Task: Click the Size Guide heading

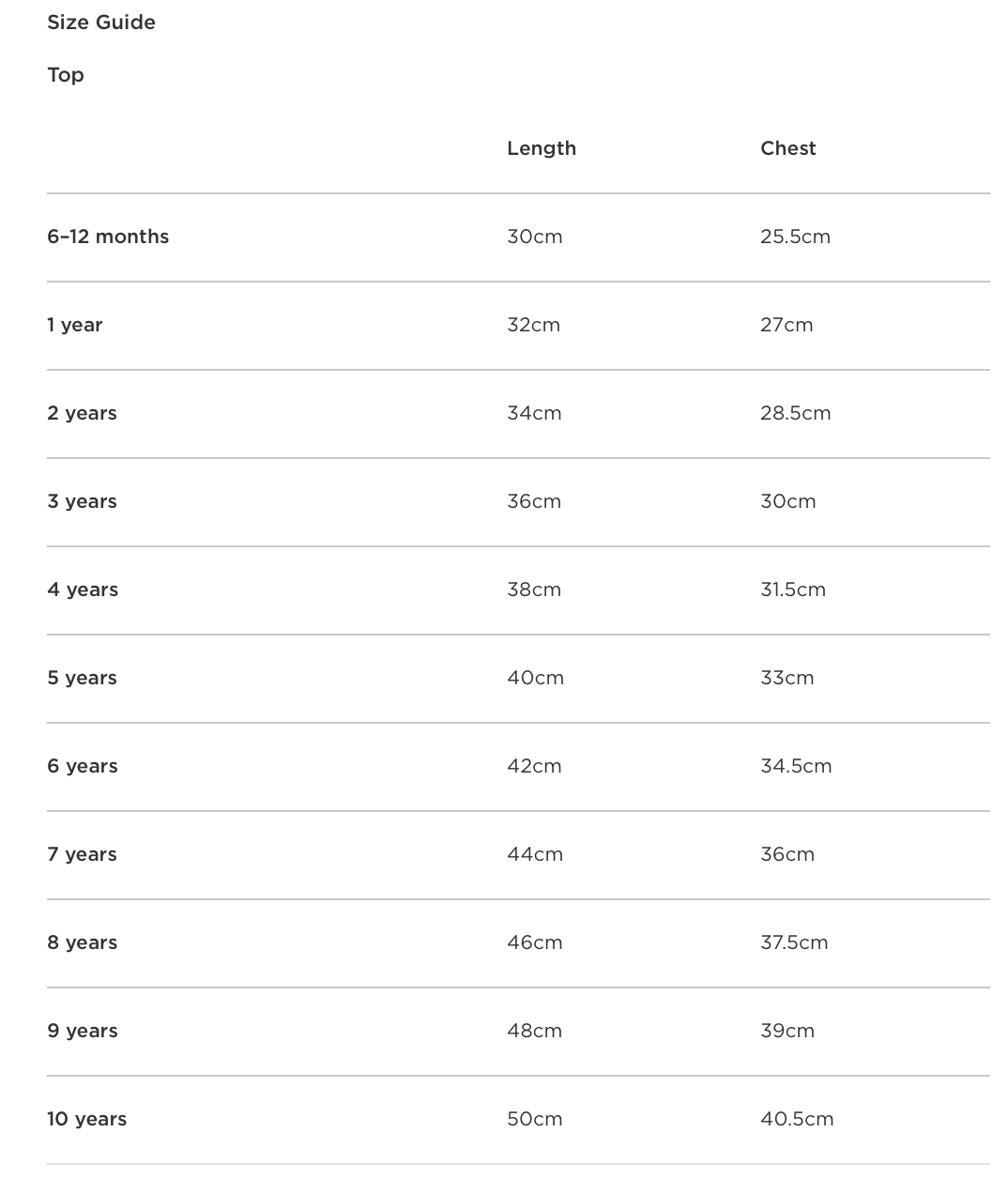Action: coord(101,23)
